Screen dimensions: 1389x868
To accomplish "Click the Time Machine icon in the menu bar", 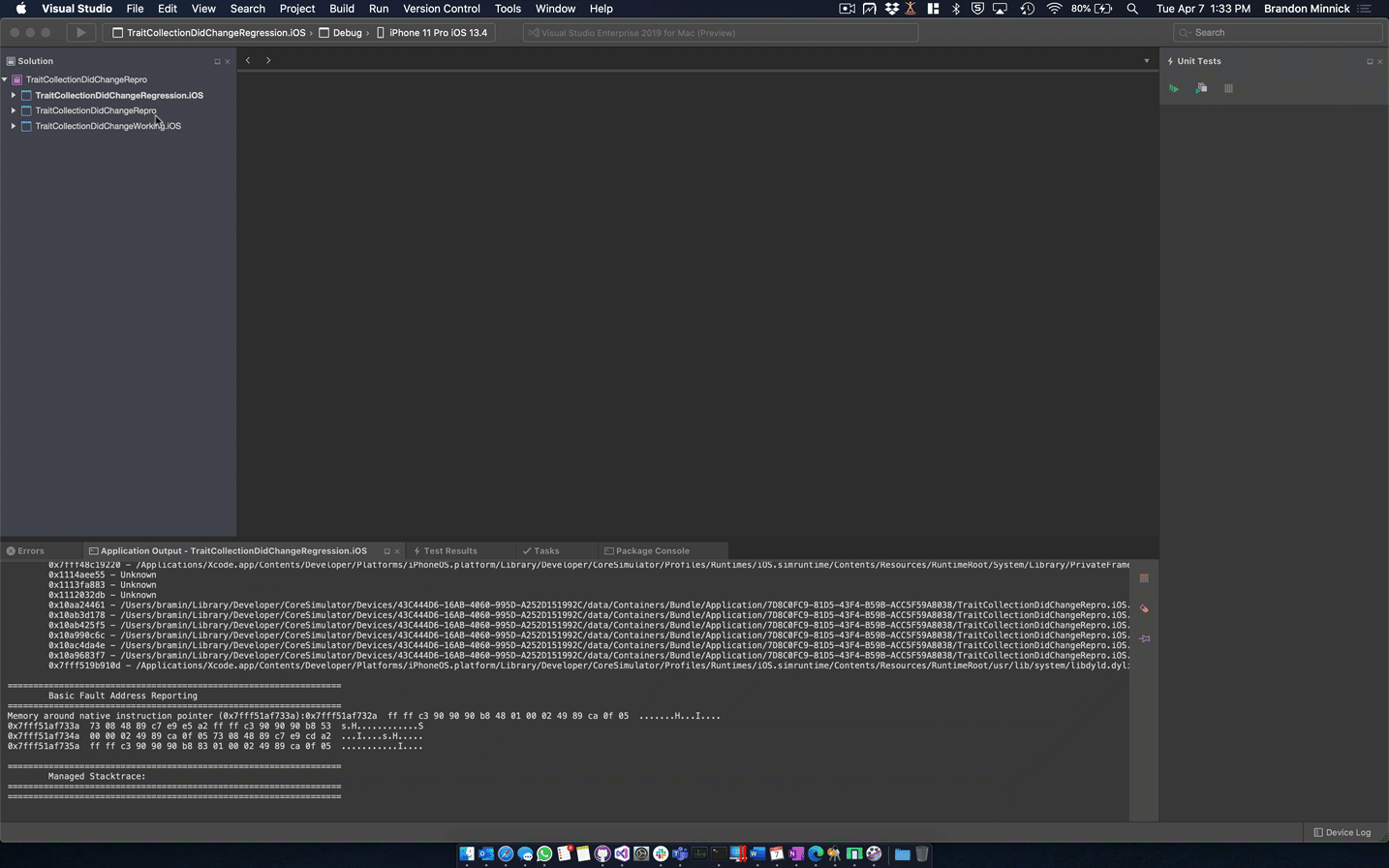I will [1027, 9].
